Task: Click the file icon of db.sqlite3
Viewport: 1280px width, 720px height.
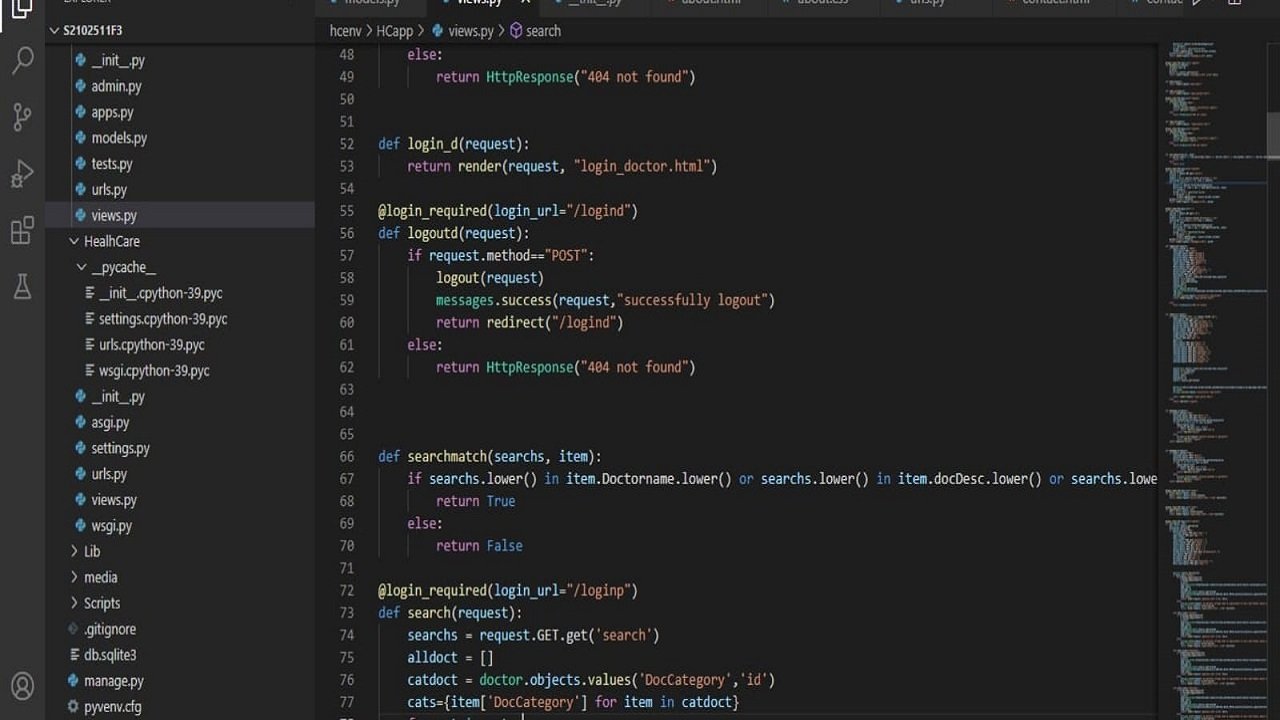Action: tap(74, 656)
